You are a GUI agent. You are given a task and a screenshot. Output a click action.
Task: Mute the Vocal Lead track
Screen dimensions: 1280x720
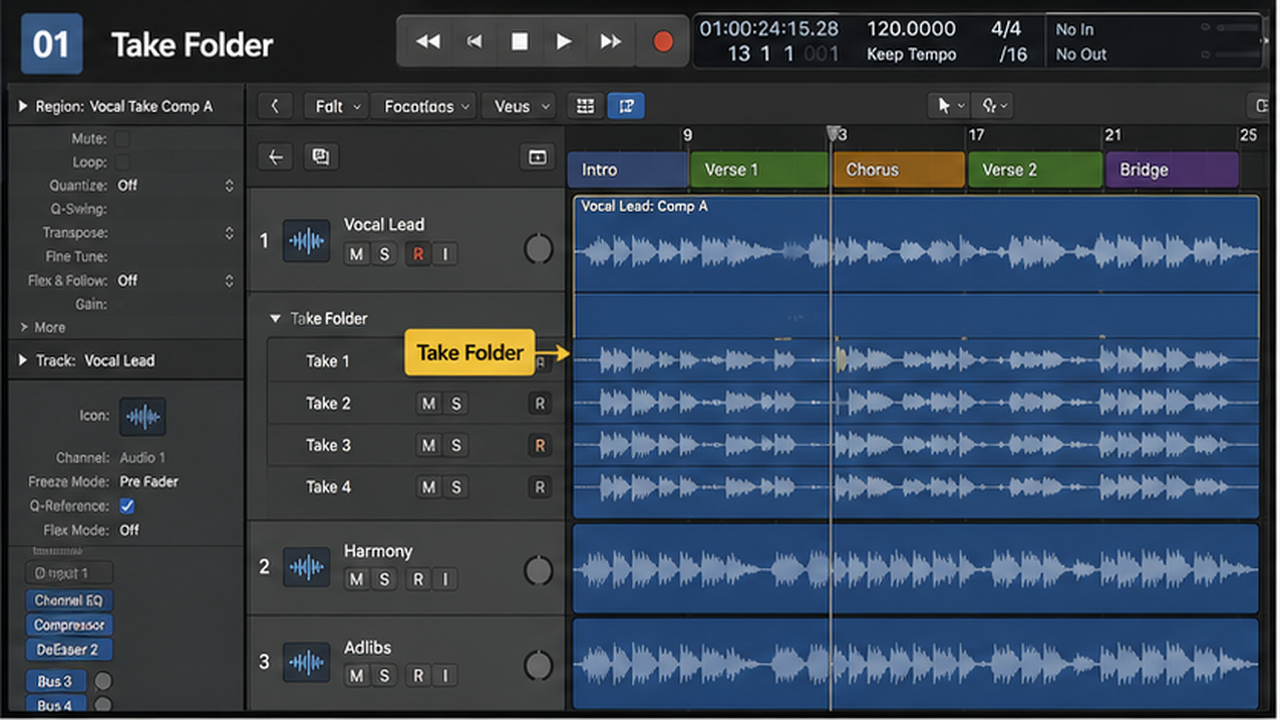click(356, 254)
